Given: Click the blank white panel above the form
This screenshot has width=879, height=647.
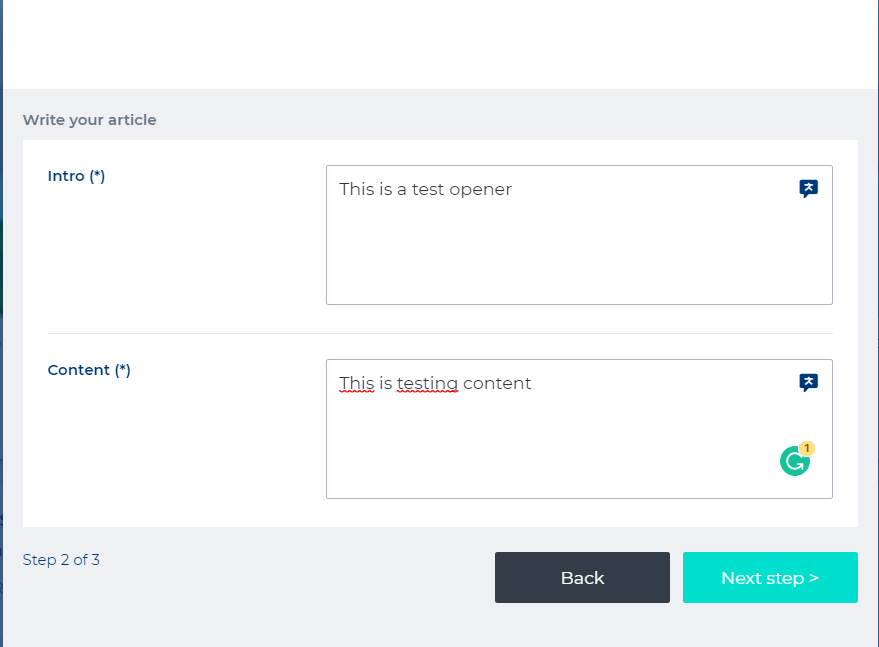Looking at the screenshot, I should (440, 45).
